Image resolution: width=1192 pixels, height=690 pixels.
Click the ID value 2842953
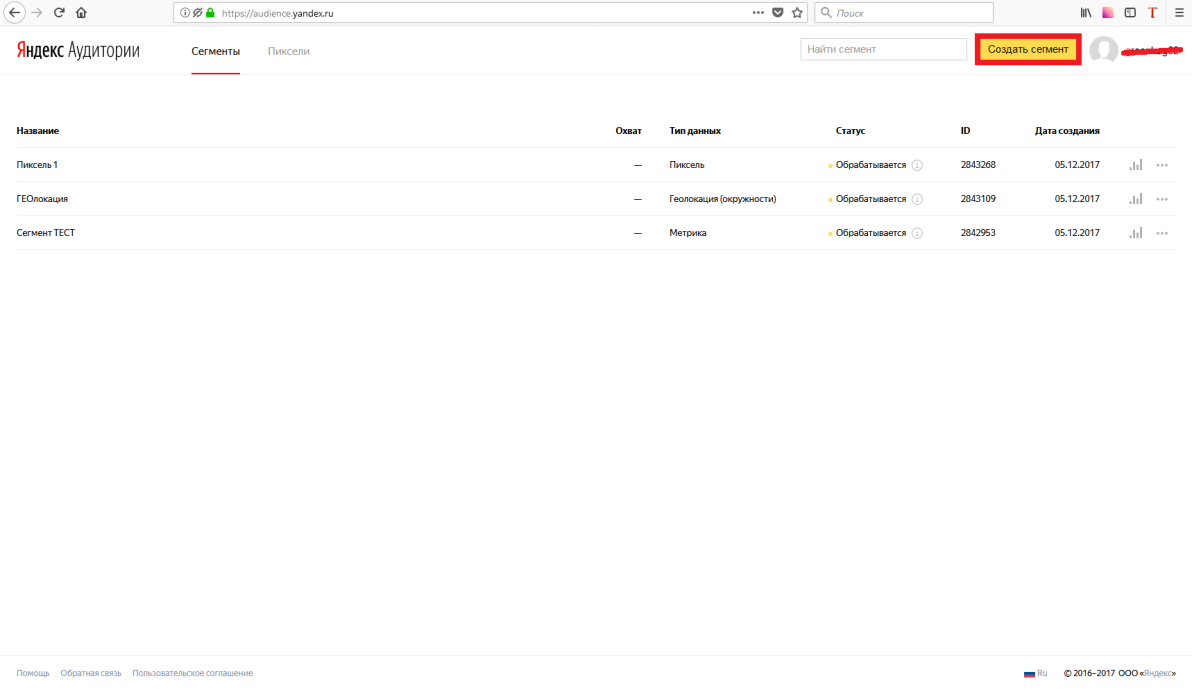[978, 233]
